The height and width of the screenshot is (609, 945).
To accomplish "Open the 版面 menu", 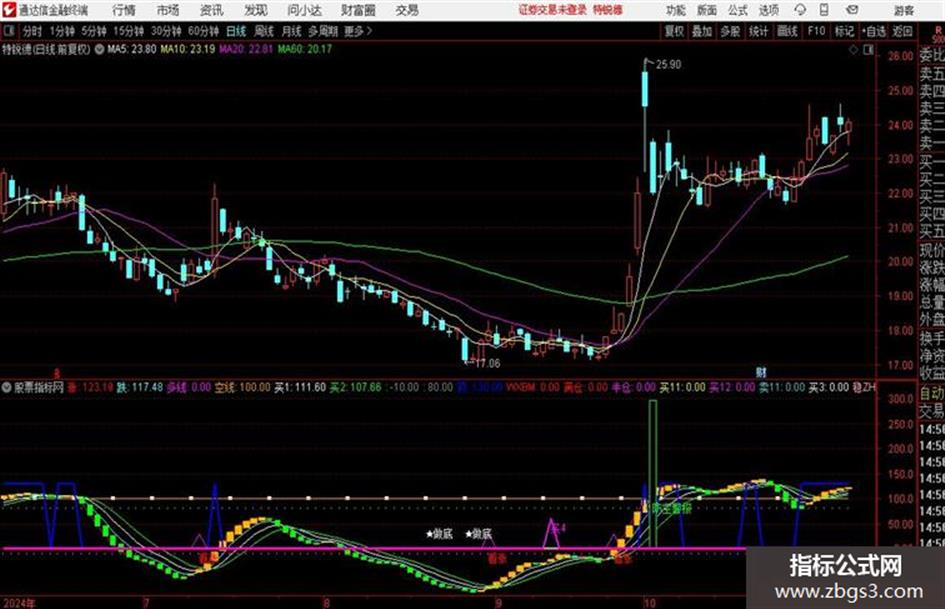I will pos(707,10).
